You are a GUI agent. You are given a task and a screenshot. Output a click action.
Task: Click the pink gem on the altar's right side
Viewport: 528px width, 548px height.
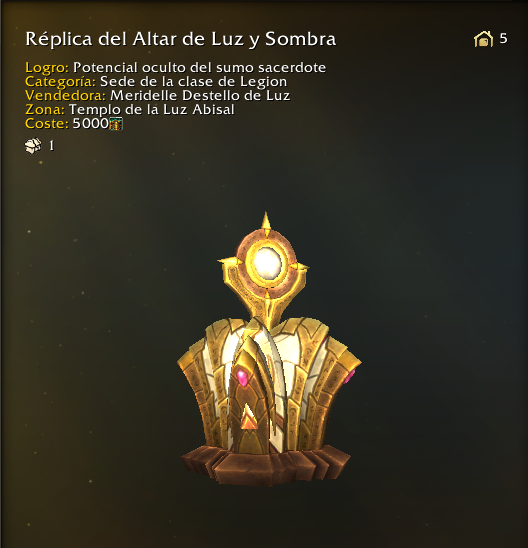click(x=350, y=376)
